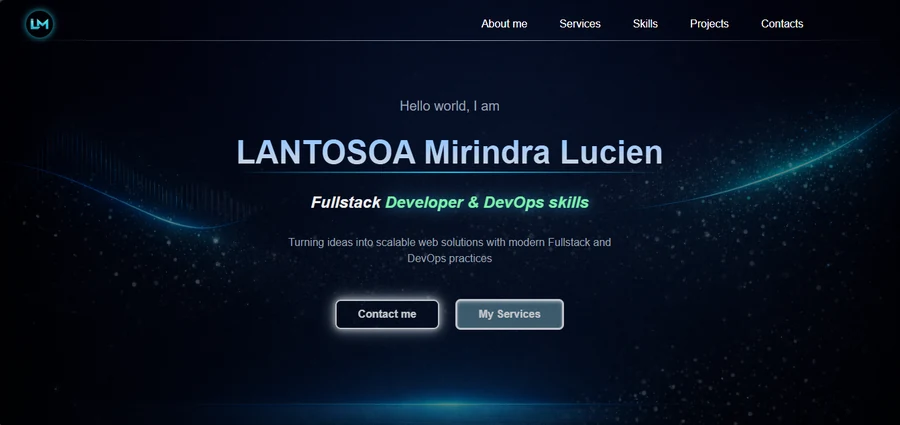Click the Contact me button
The height and width of the screenshot is (425, 900).
click(x=387, y=314)
